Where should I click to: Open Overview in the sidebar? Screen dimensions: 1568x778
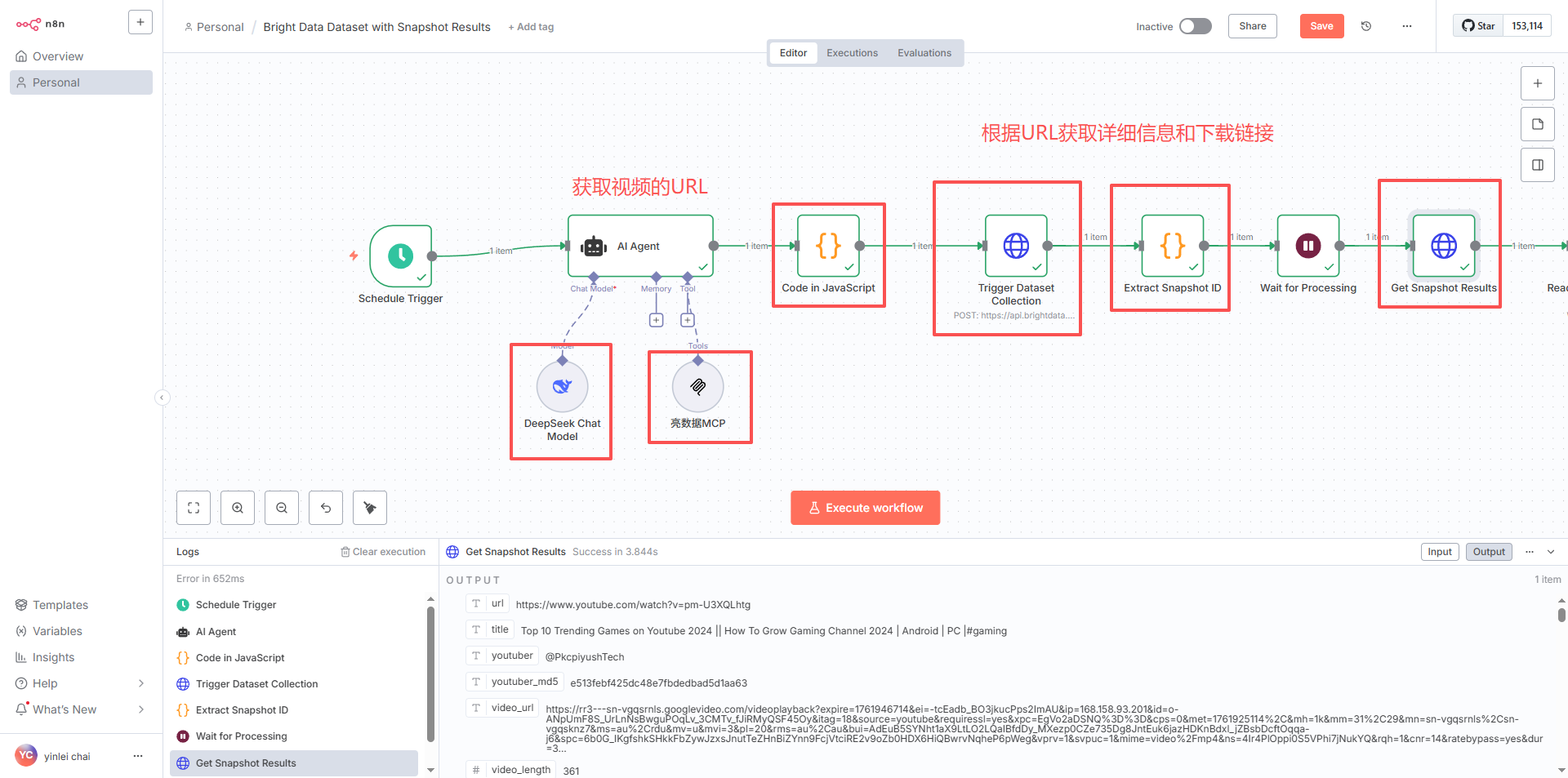[x=81, y=56]
